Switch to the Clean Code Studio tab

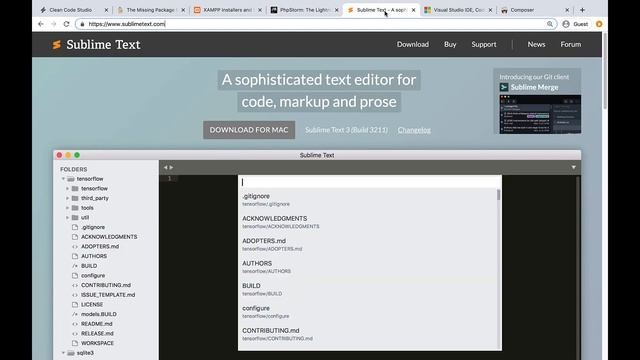click(75, 10)
